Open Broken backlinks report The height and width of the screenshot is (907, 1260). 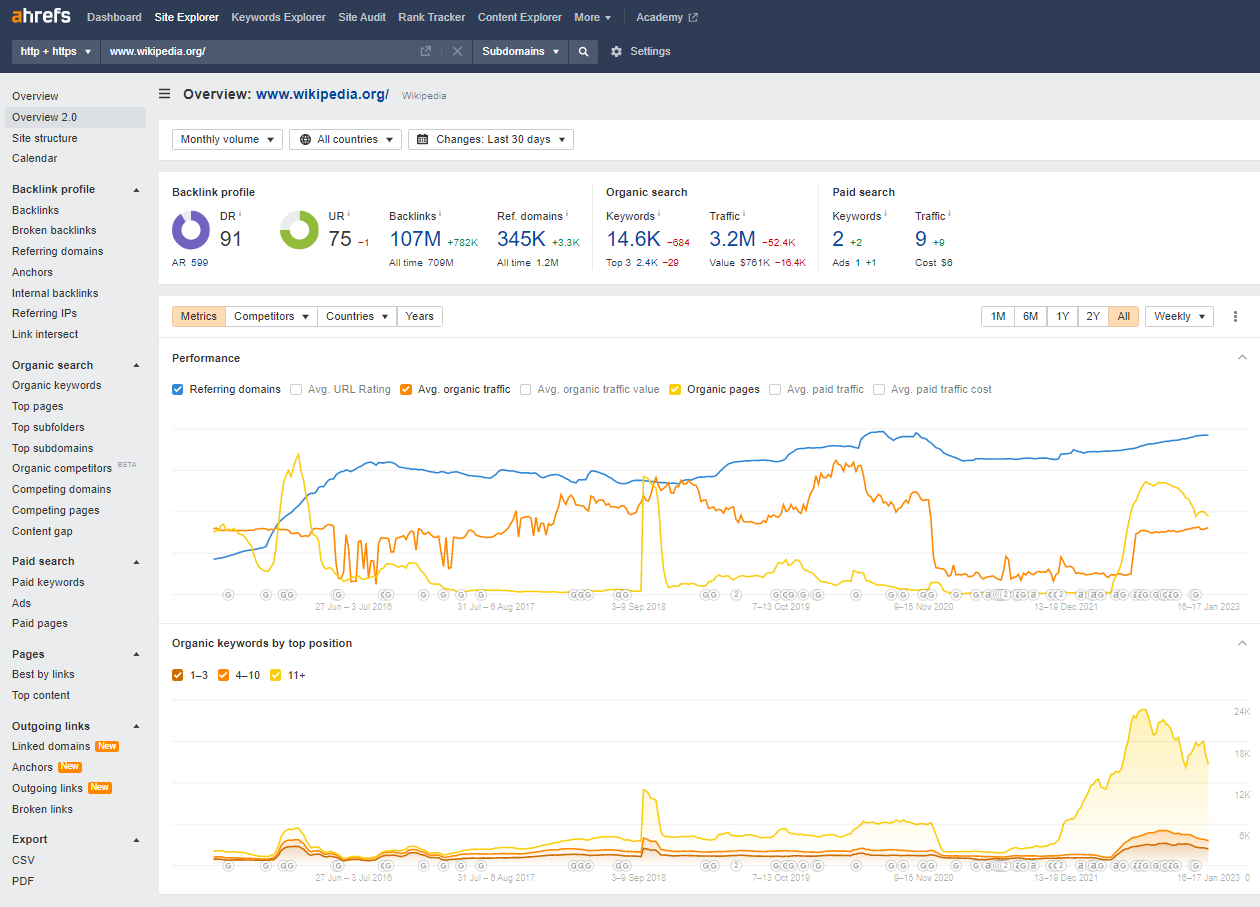54,230
